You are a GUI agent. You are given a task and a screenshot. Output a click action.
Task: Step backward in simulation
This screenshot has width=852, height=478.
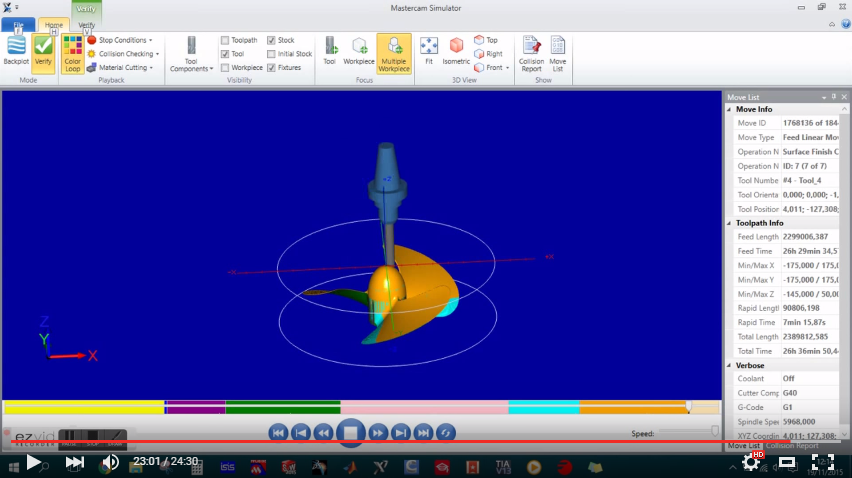323,433
